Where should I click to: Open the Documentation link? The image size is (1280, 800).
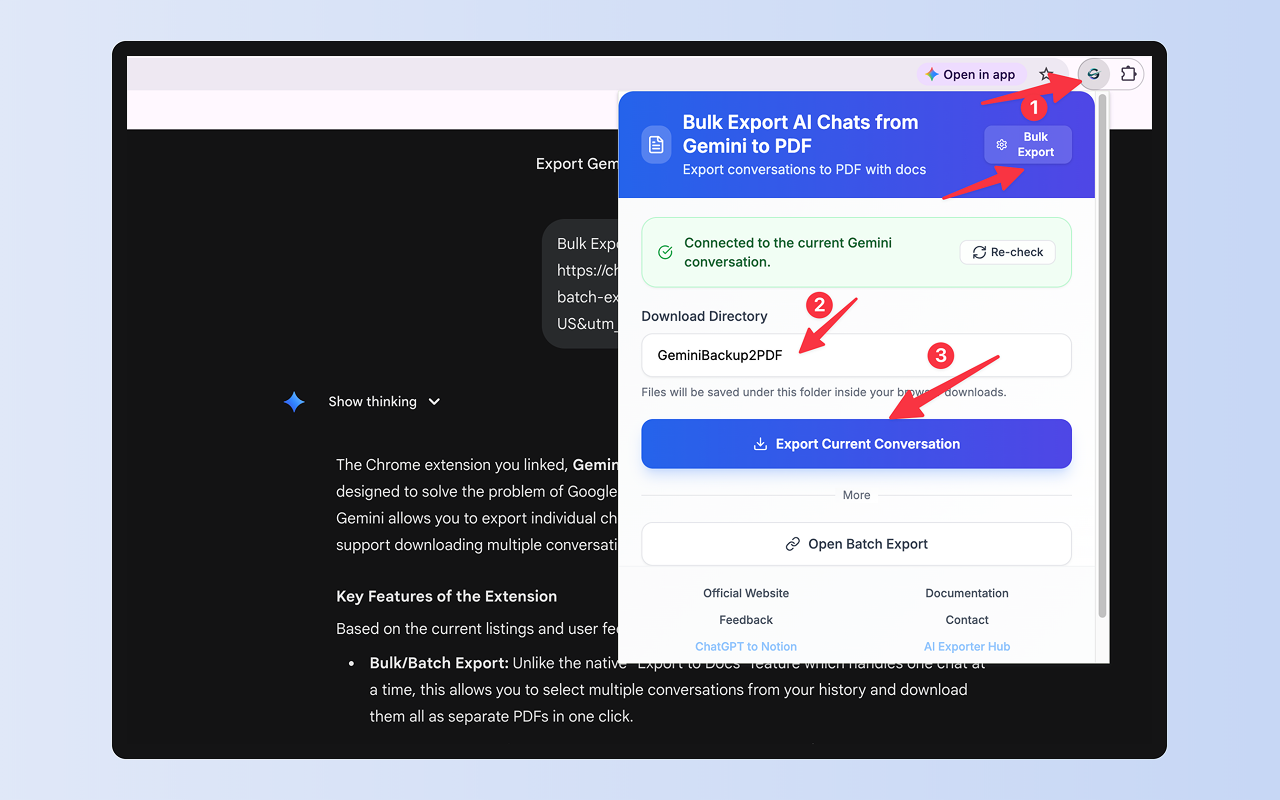(967, 593)
